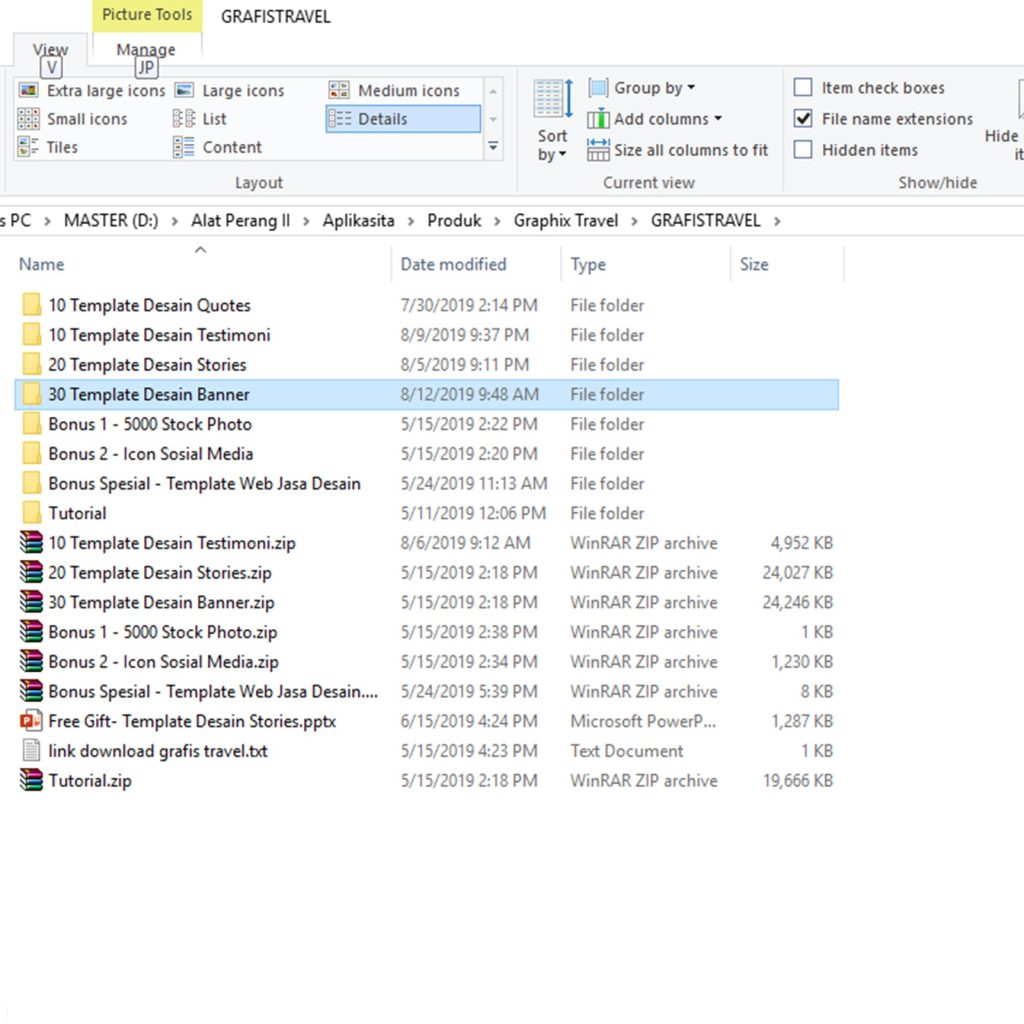Select the Free Gift PowerPoint file
The height and width of the screenshot is (1024, 1024).
pyautogui.click(x=192, y=721)
